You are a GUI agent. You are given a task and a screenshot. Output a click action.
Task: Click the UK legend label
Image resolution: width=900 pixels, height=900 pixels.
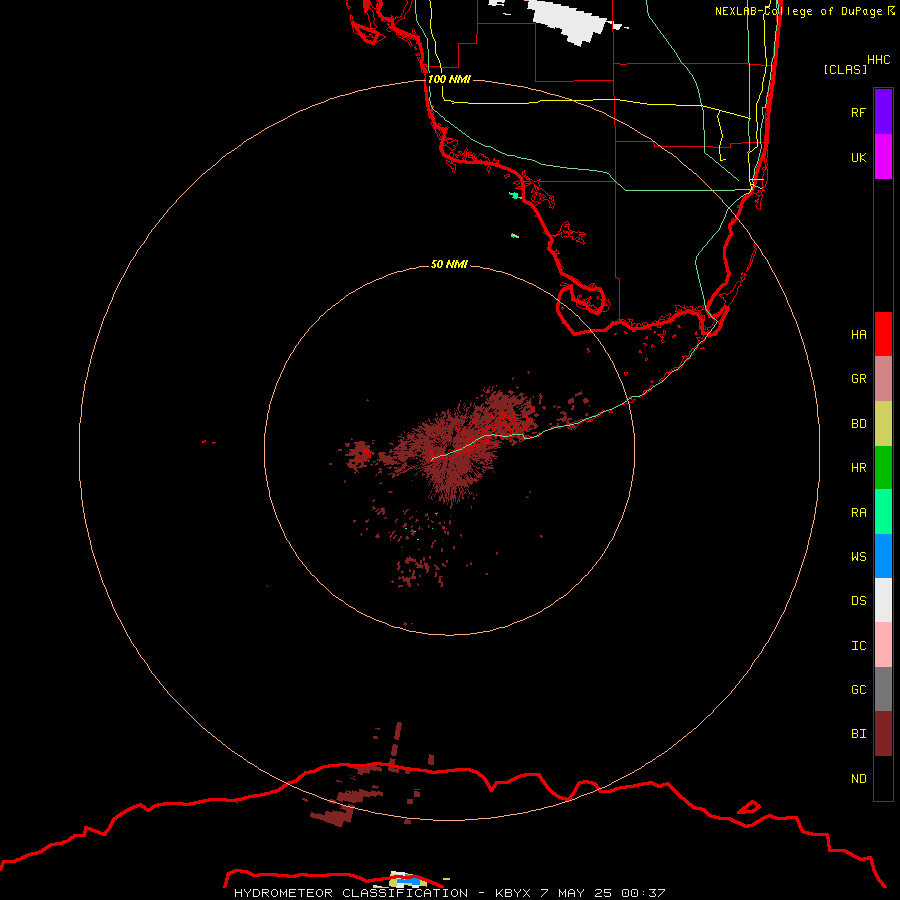coord(858,157)
